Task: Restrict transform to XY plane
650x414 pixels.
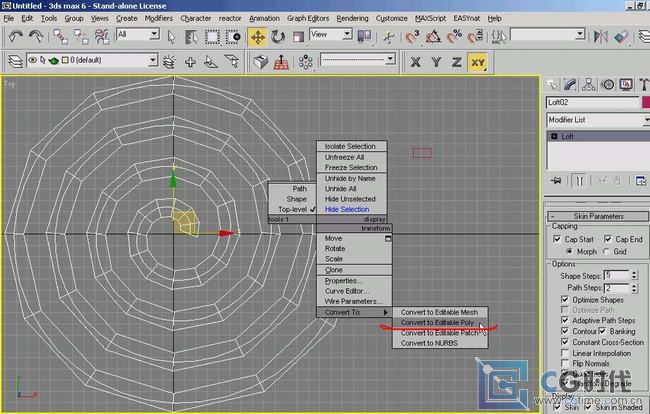Action: [478, 62]
